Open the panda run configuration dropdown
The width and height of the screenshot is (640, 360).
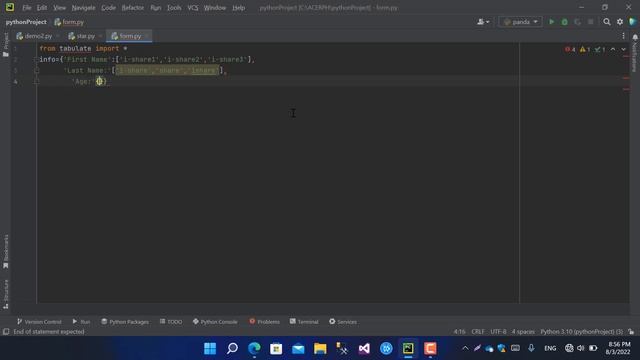(x=520, y=22)
